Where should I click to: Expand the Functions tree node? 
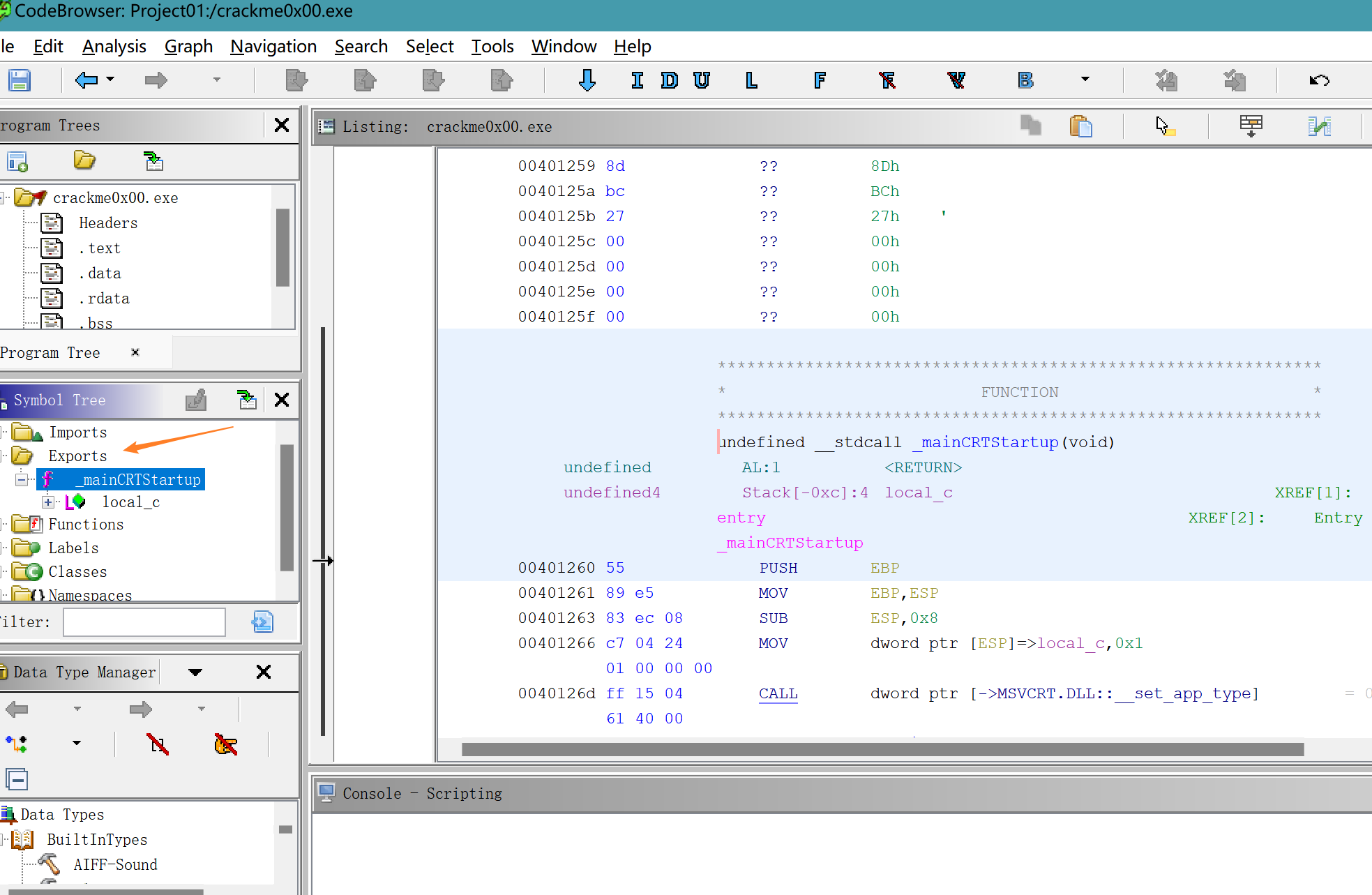7,525
